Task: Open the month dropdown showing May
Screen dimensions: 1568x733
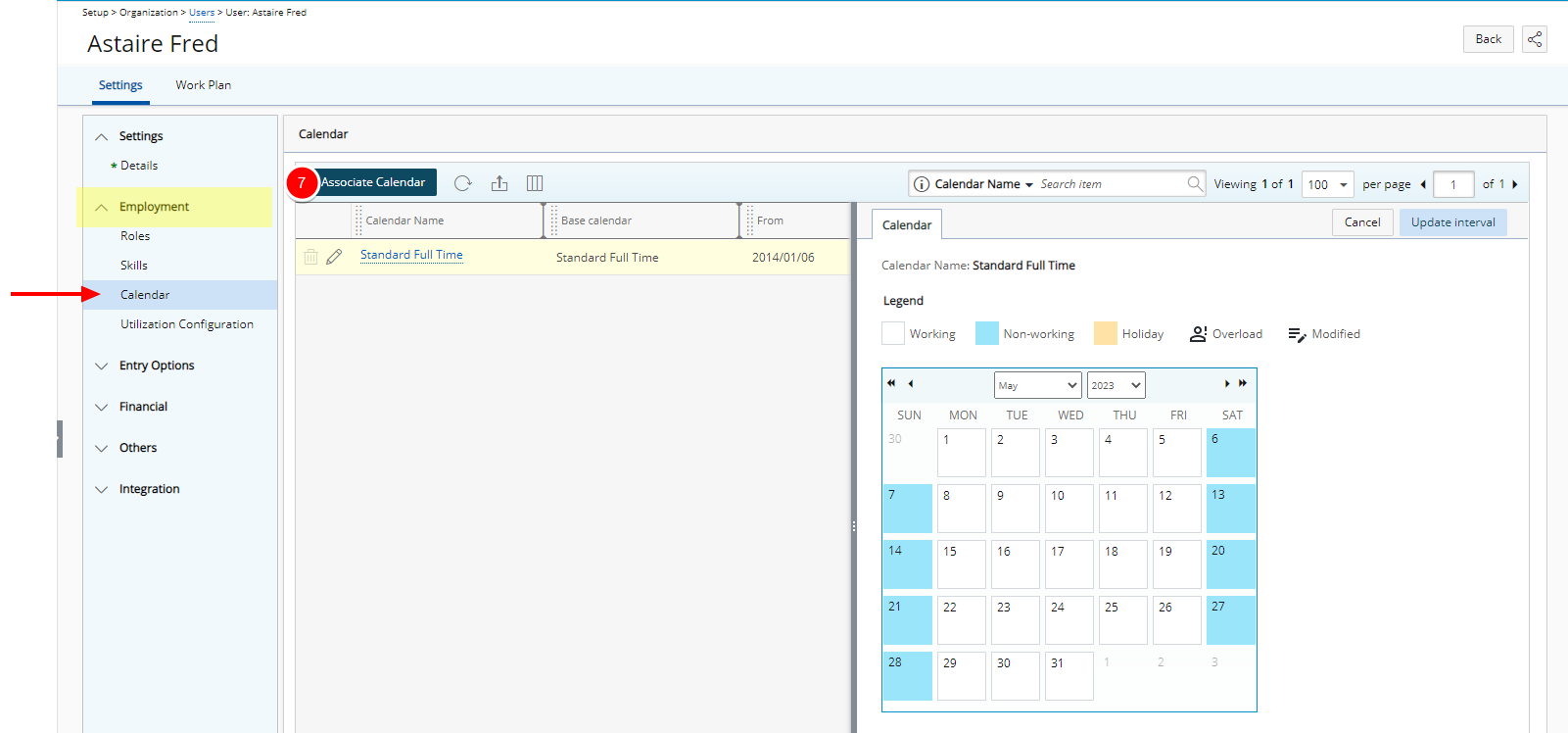Action: (x=1038, y=385)
